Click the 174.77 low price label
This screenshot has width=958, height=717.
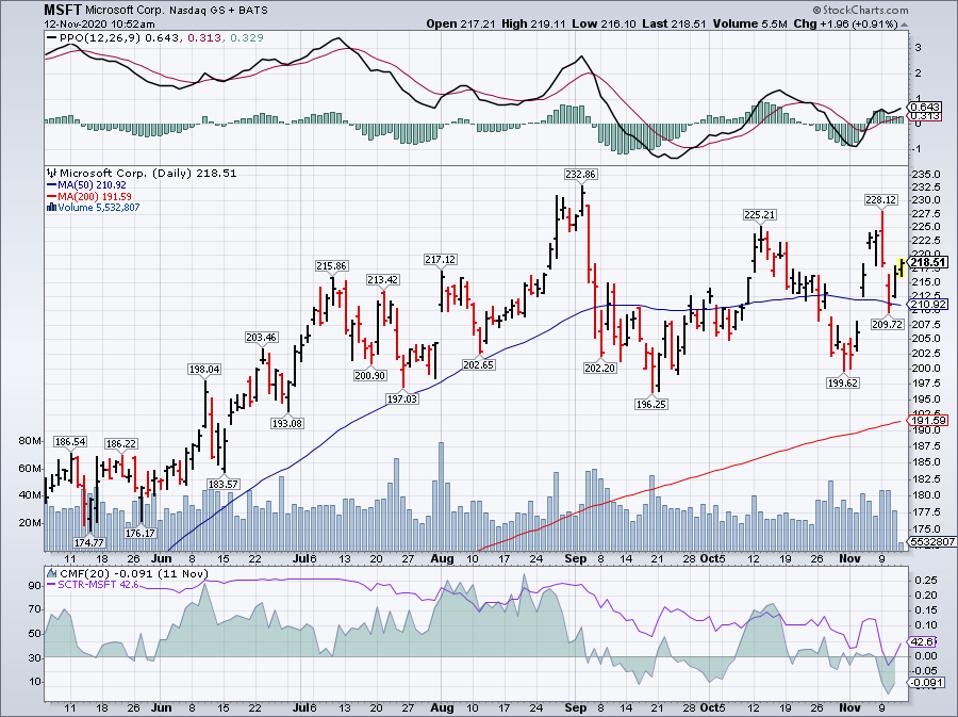pyautogui.click(x=89, y=542)
